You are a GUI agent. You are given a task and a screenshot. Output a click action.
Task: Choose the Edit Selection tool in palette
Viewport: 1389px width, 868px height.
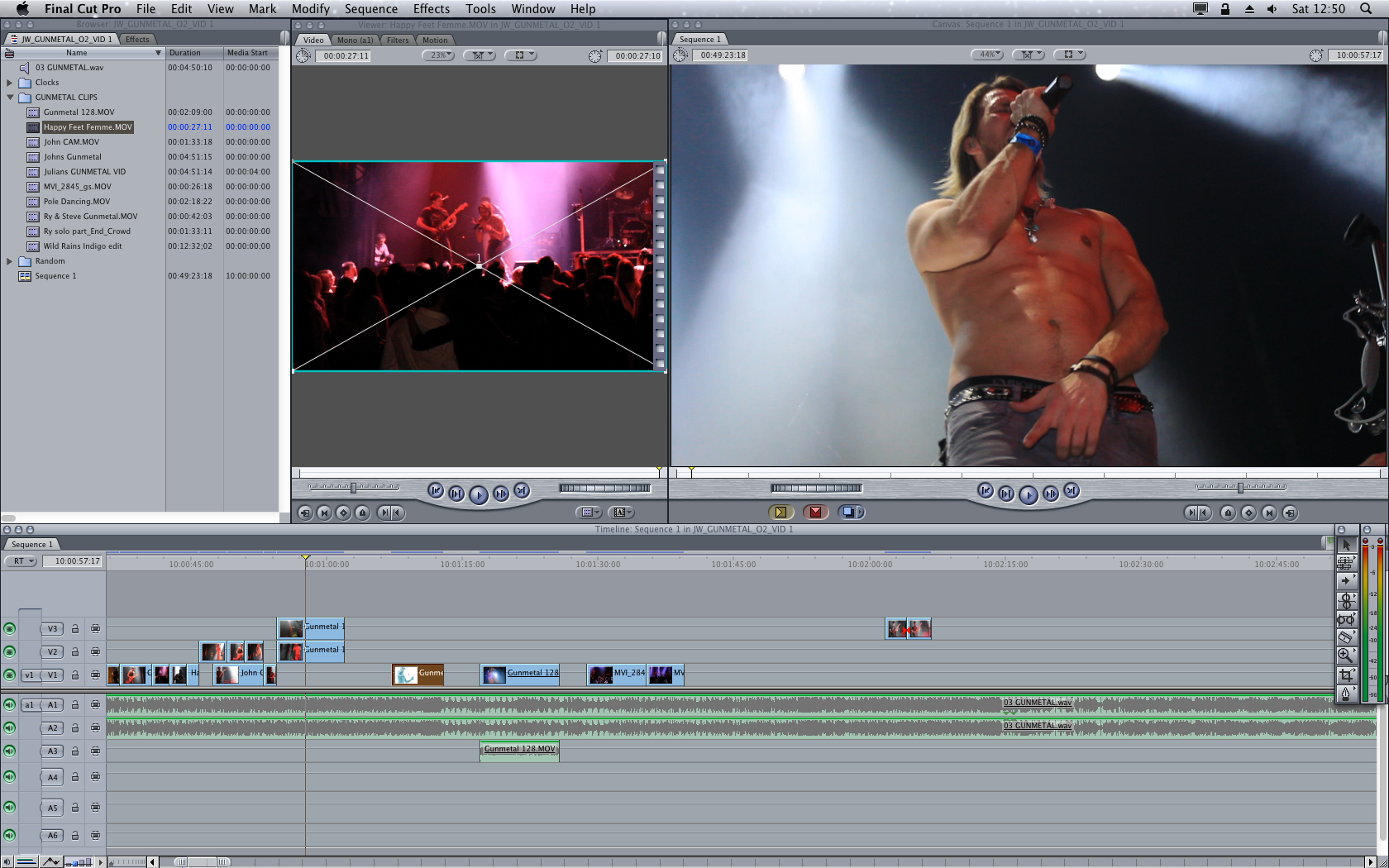pyautogui.click(x=1346, y=563)
